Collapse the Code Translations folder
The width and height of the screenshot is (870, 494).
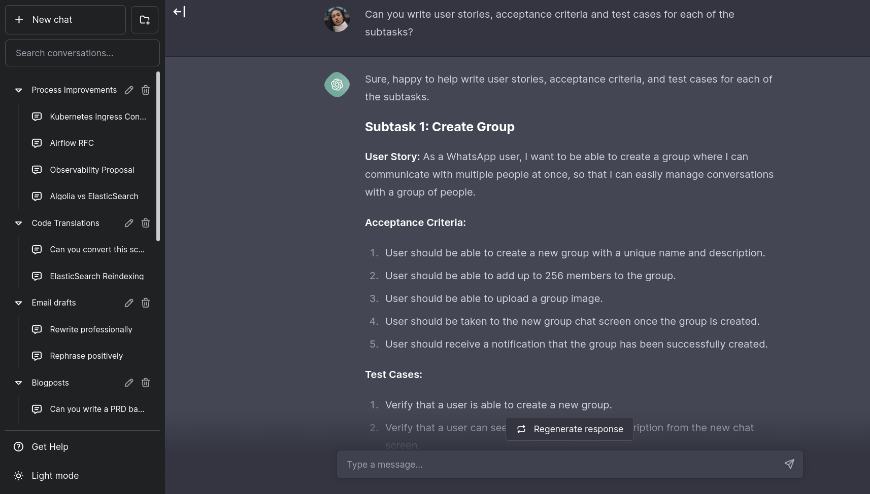[x=18, y=223]
